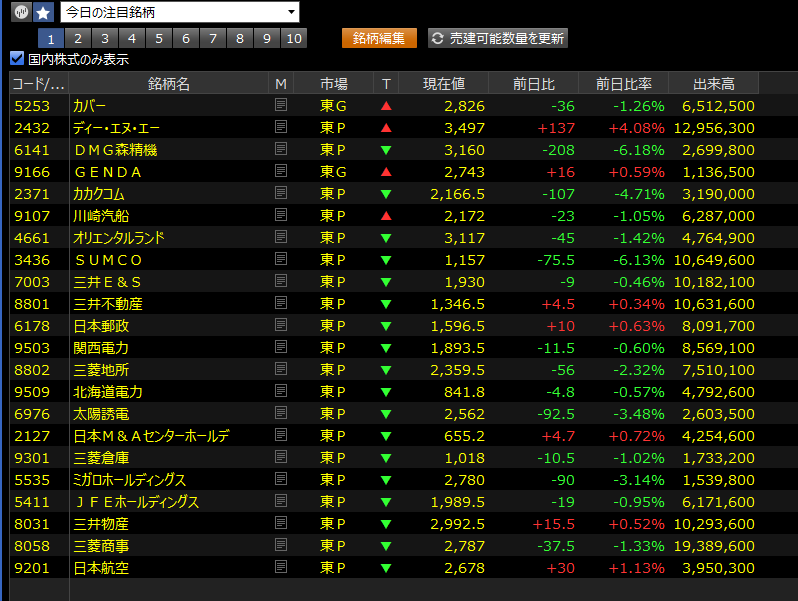
Task: Switch to list tab 7
Action: (x=213, y=38)
